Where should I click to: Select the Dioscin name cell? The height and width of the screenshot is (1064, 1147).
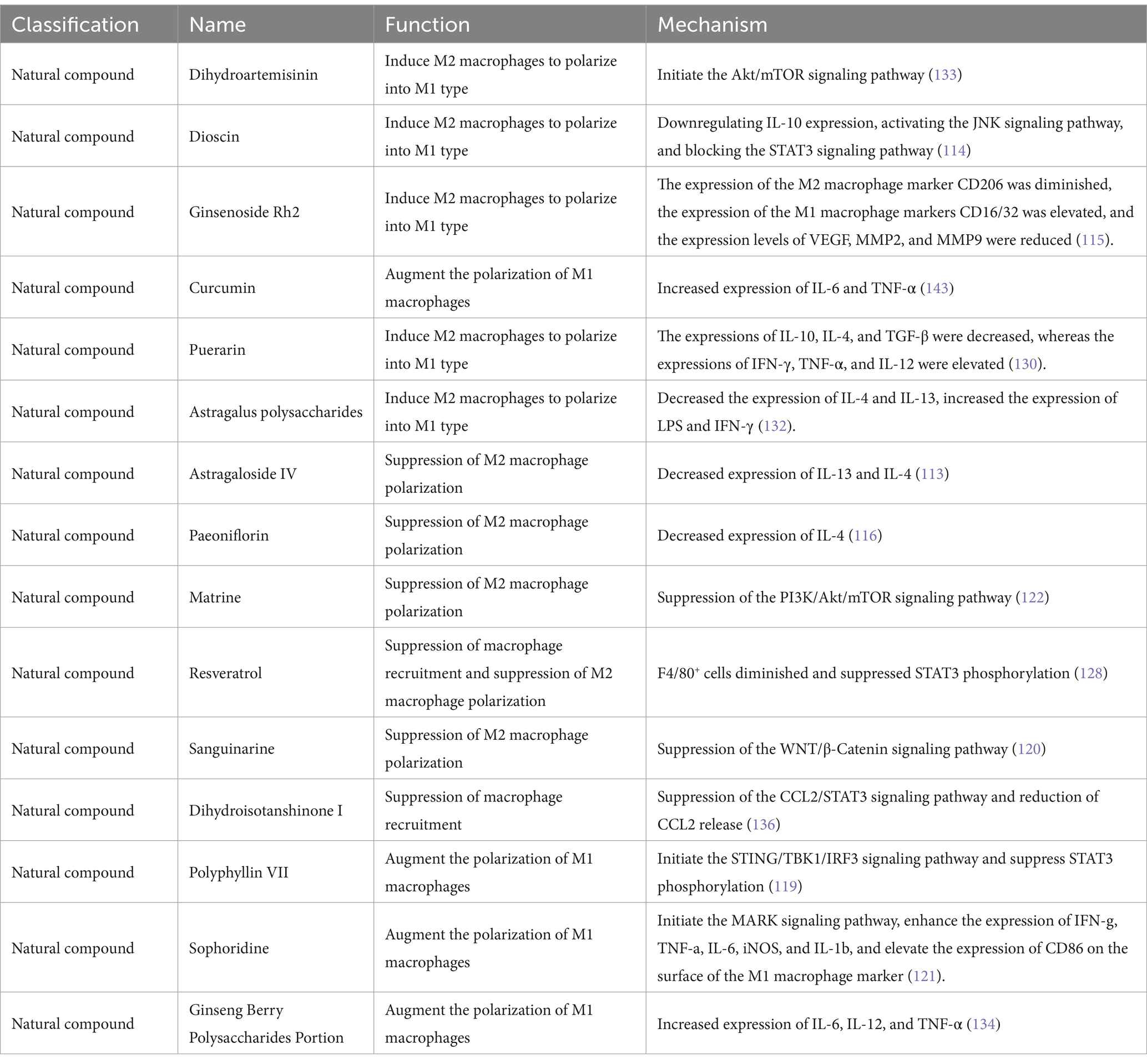coord(276,136)
